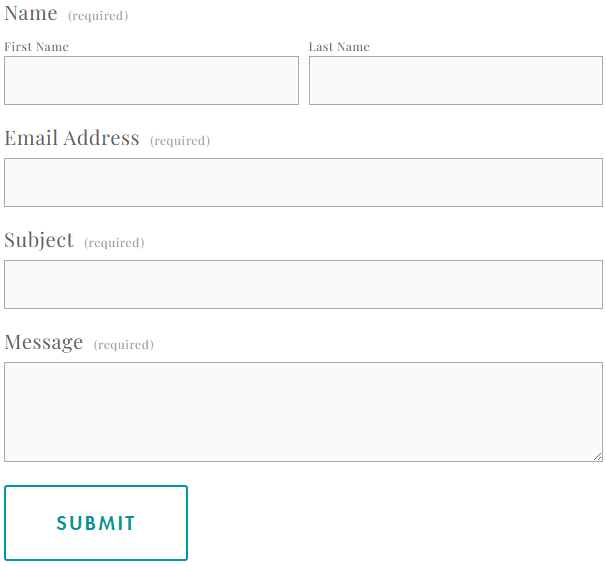The image size is (606, 567).
Task: Click the "Subject" label text
Action: coord(39,240)
